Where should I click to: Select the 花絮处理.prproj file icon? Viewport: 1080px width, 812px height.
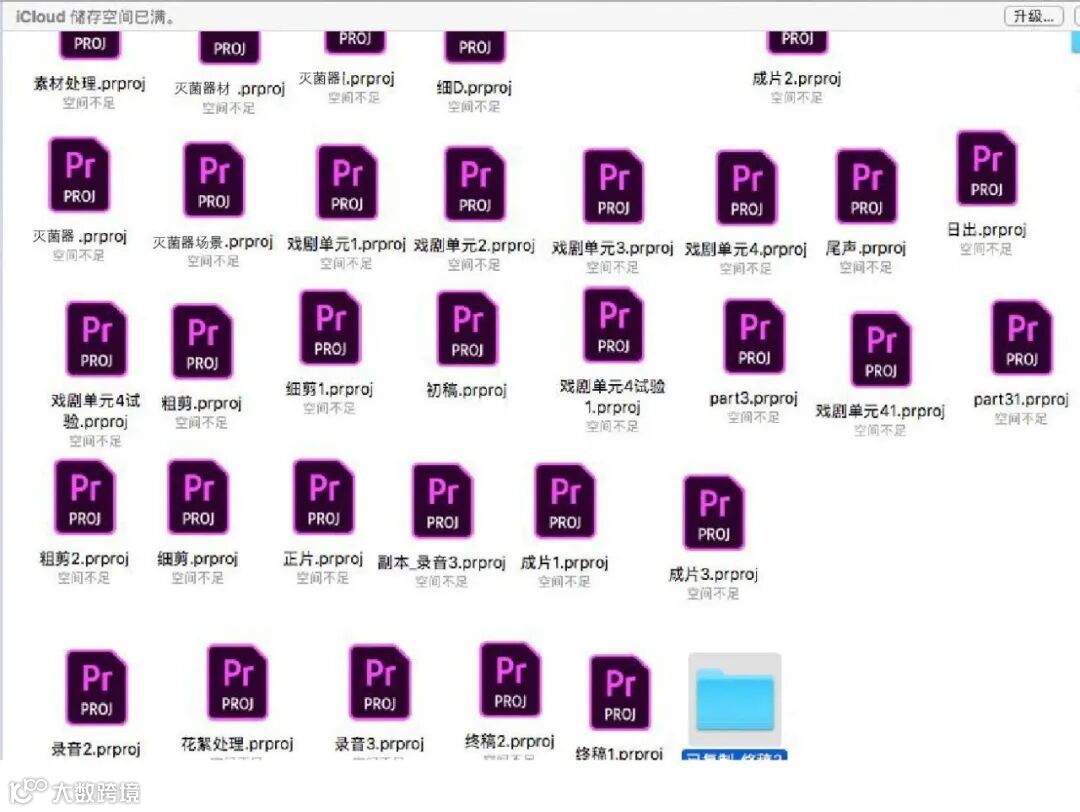tap(238, 683)
